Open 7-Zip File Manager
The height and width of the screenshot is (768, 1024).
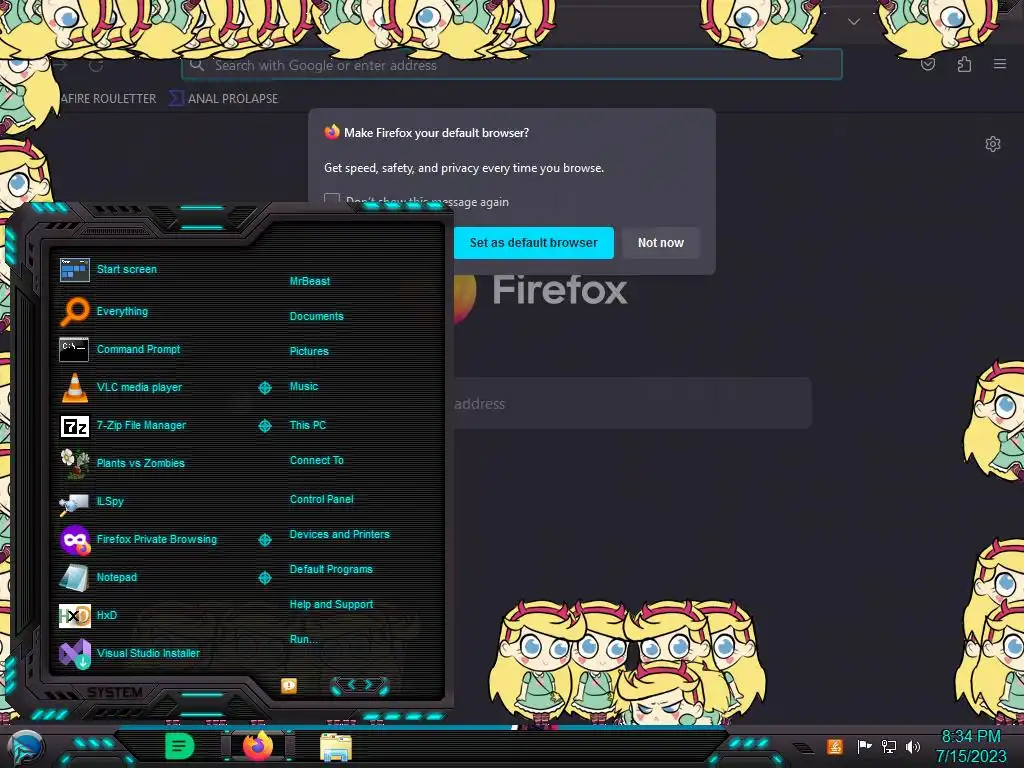coord(123,425)
